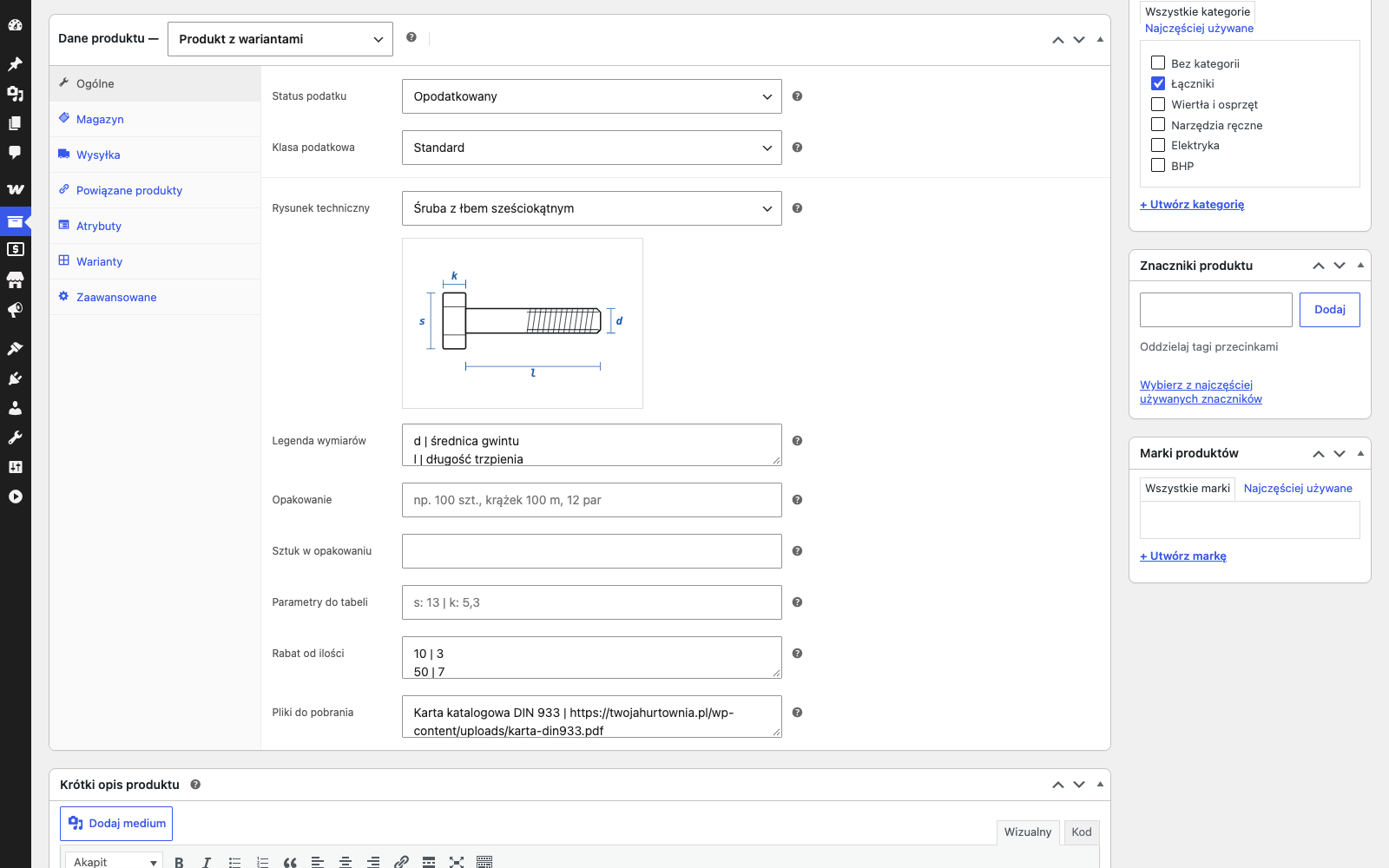Screen dimensions: 1389x868
Task: Open Rysunek techniczny dropdown selection
Action: click(592, 208)
